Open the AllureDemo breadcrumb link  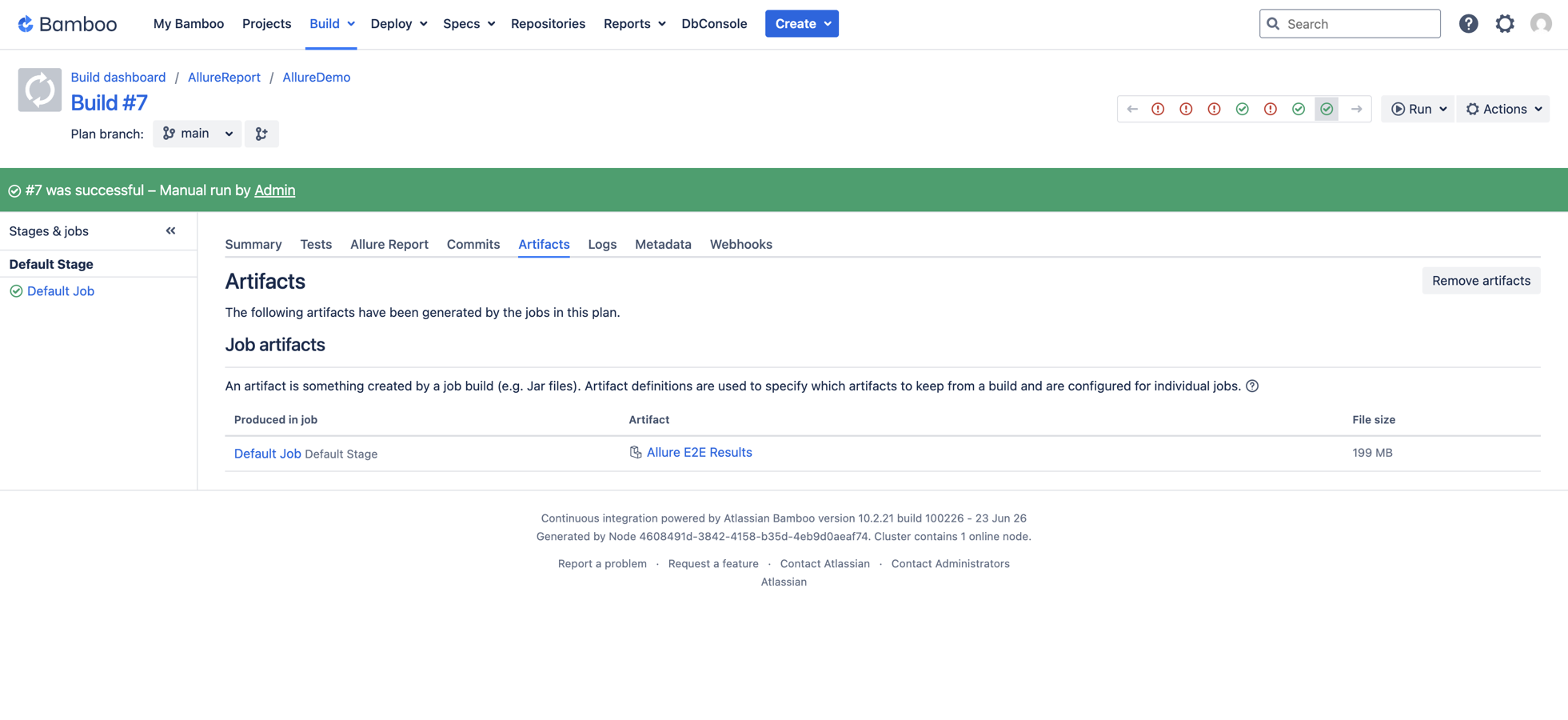coord(316,78)
